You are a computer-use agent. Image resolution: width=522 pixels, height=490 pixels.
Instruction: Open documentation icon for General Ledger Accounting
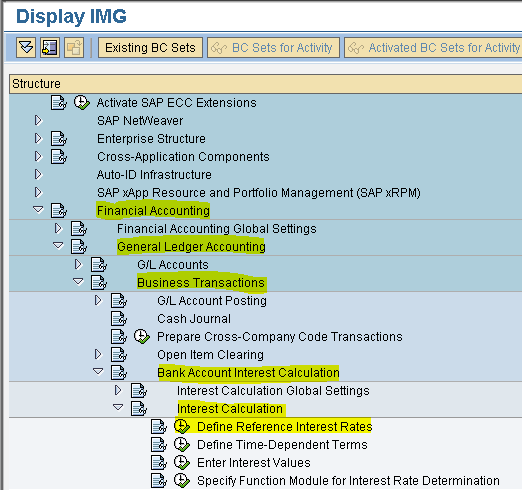[x=79, y=247]
